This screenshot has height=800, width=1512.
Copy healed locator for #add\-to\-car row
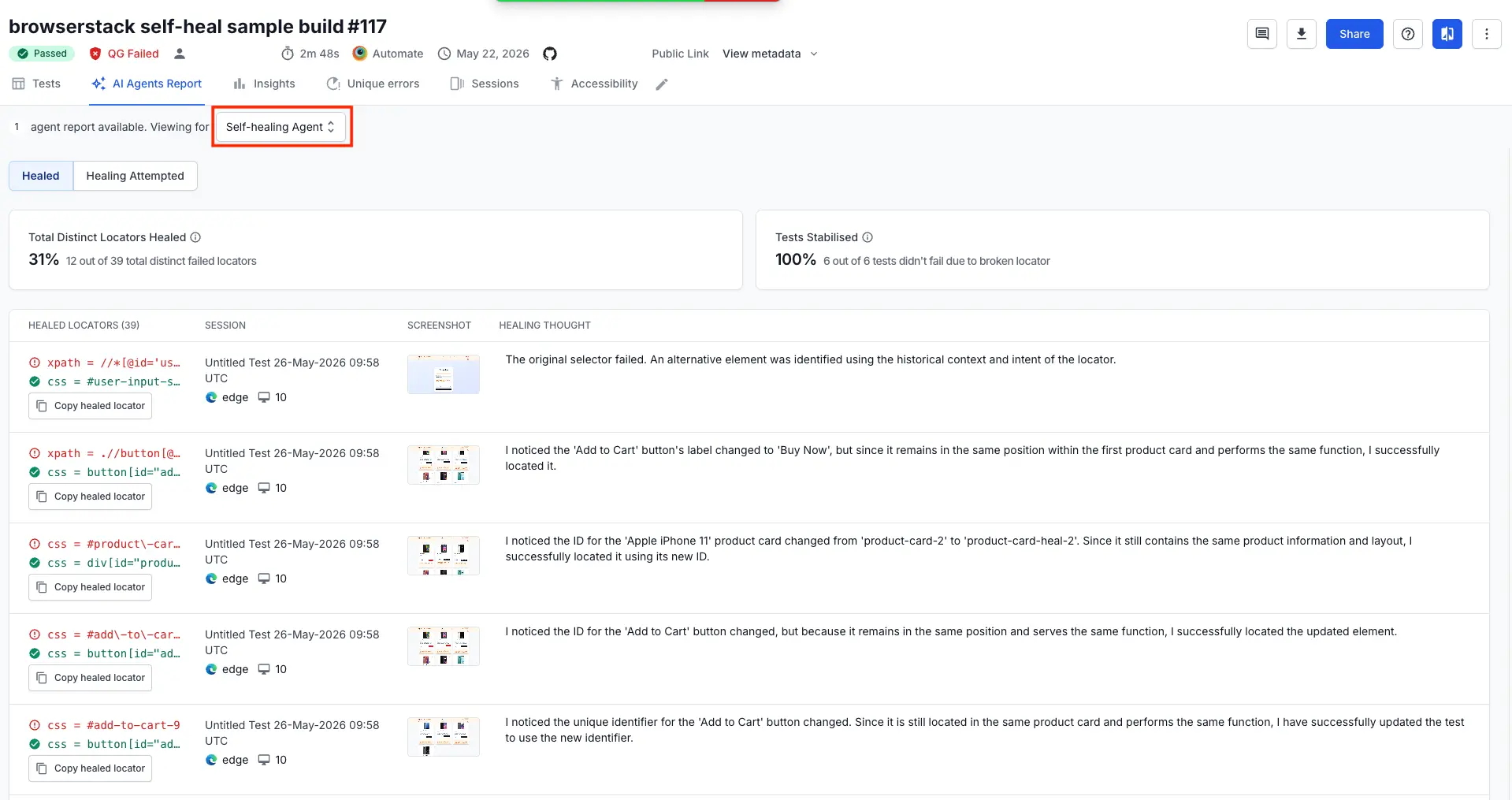tap(90, 678)
